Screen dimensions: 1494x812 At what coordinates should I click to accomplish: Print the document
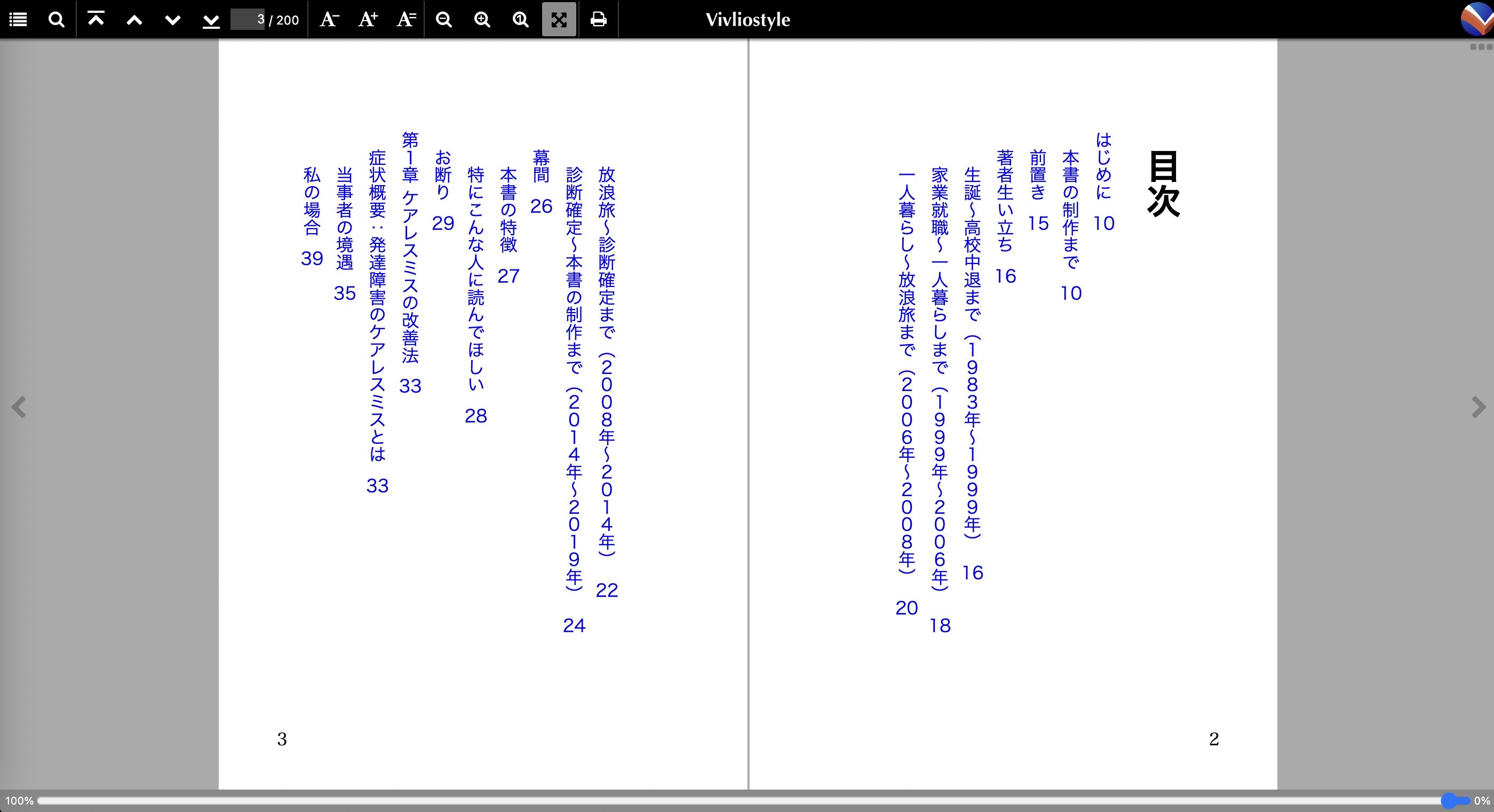(598, 20)
